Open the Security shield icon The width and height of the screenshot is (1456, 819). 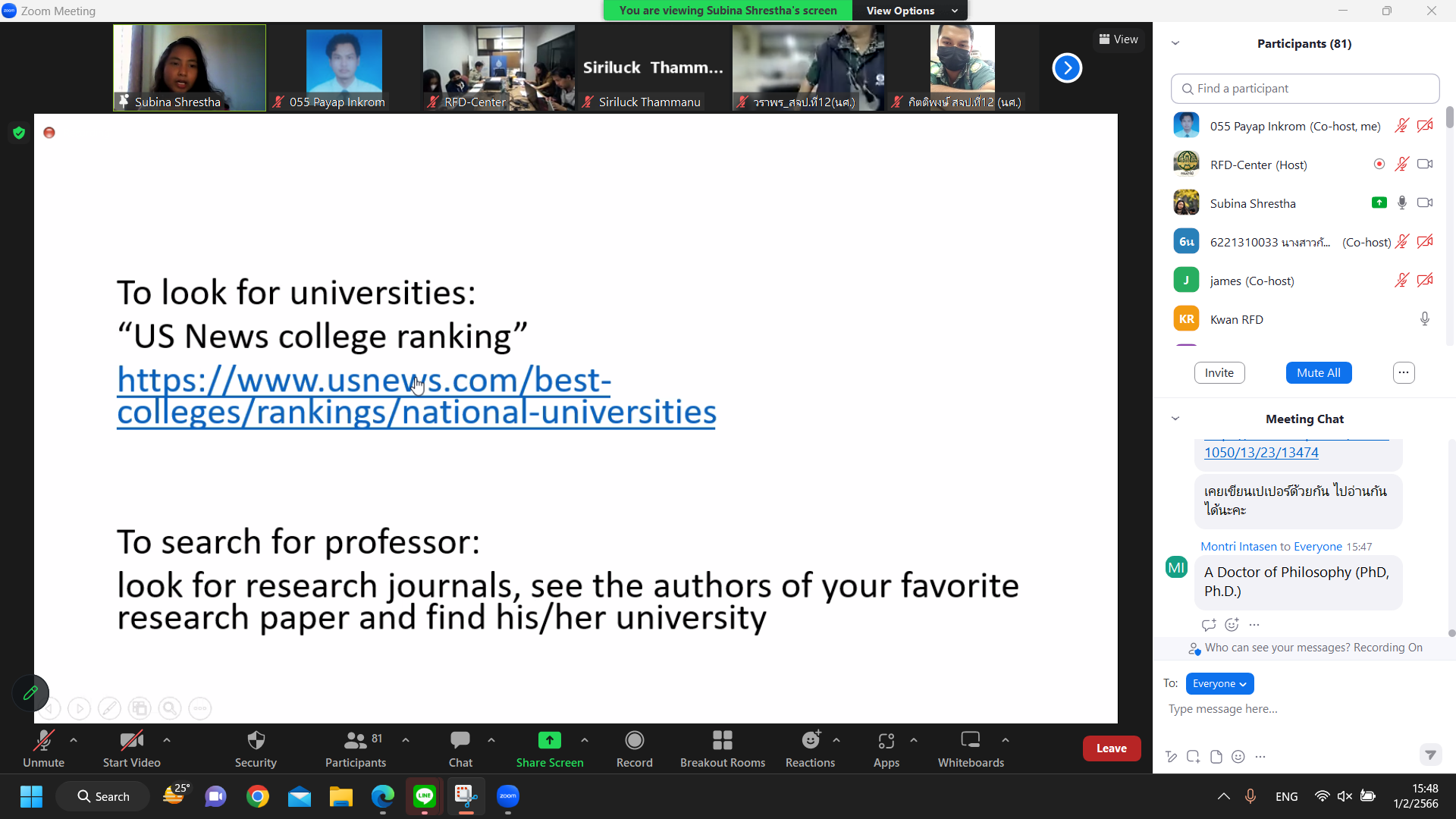tap(256, 740)
